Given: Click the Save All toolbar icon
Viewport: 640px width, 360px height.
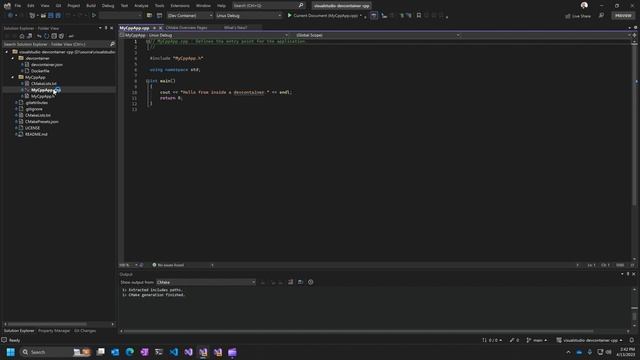Looking at the screenshot, I should tap(58, 16).
